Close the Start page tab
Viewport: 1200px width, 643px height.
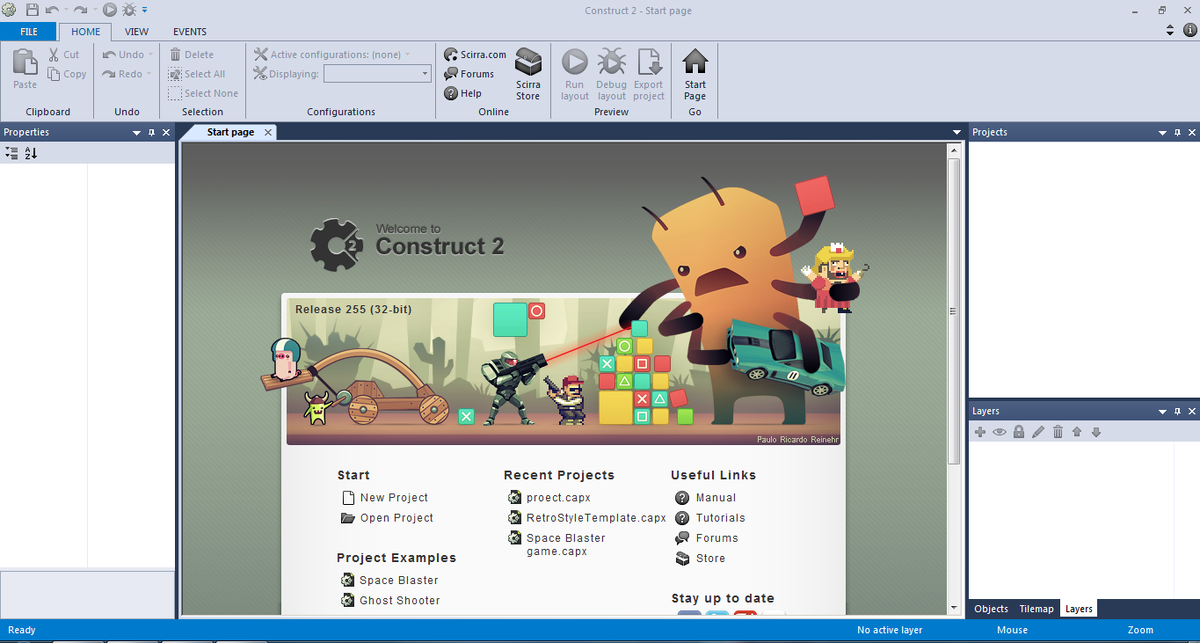267,132
